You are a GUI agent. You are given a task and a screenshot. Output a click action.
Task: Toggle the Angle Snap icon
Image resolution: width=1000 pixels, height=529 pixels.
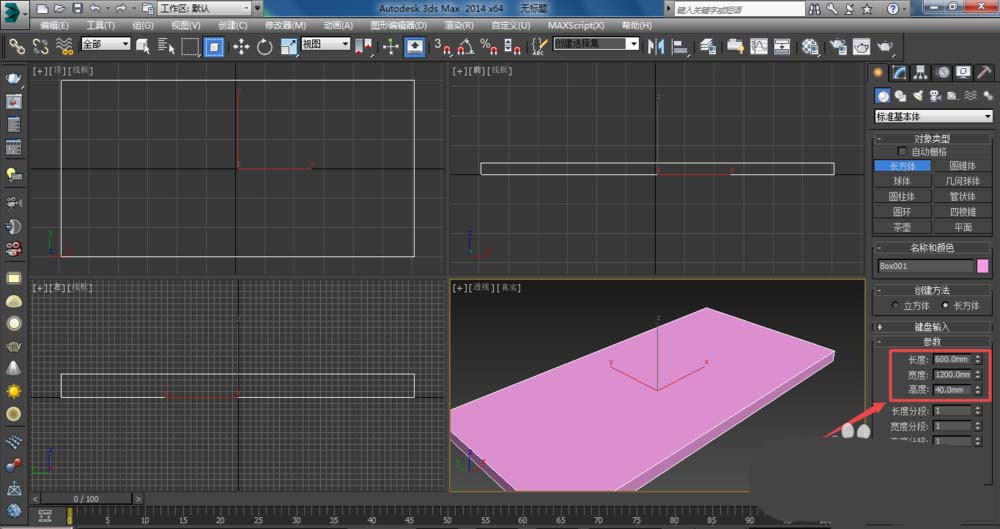point(465,46)
